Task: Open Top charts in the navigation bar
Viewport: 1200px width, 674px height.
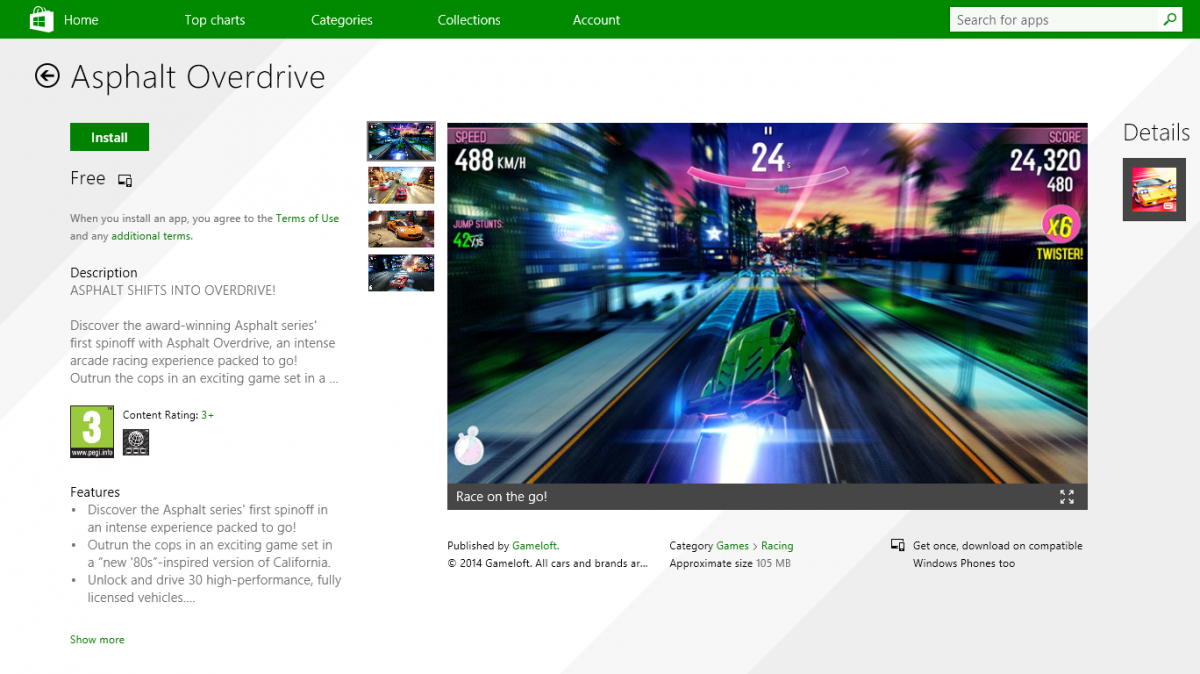Action: (215, 20)
